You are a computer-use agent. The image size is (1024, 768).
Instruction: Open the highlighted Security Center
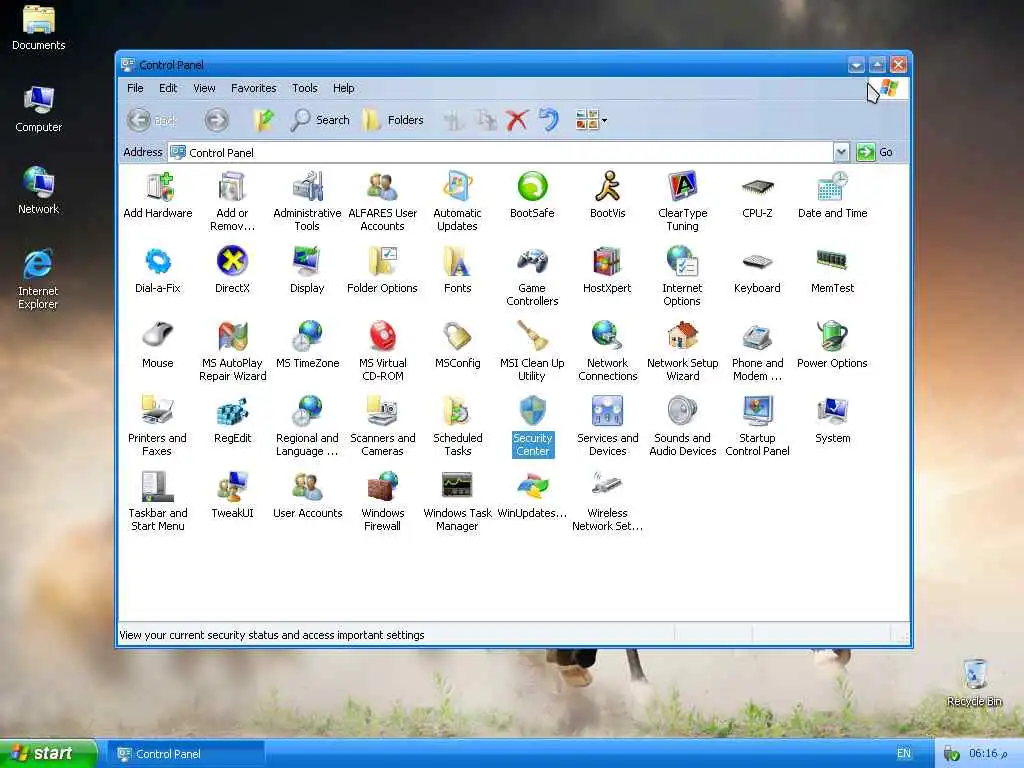click(532, 426)
